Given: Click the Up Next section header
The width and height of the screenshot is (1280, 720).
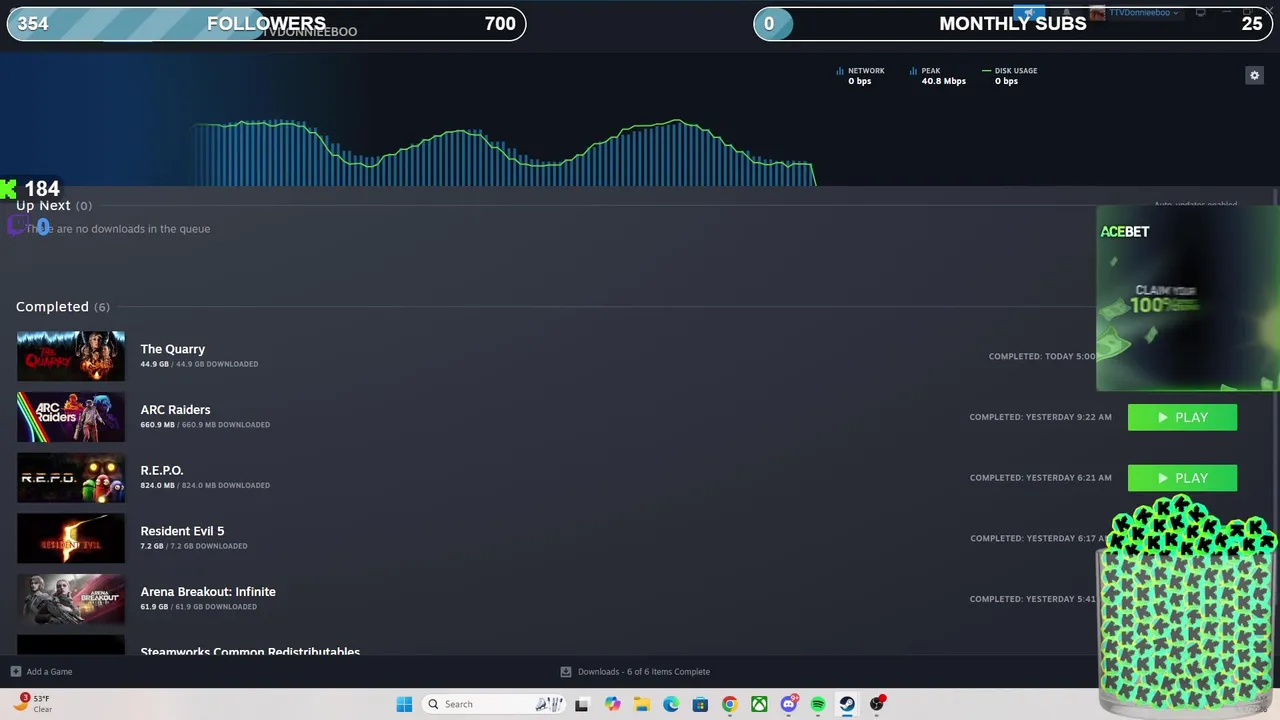Looking at the screenshot, I should click(x=53, y=206).
